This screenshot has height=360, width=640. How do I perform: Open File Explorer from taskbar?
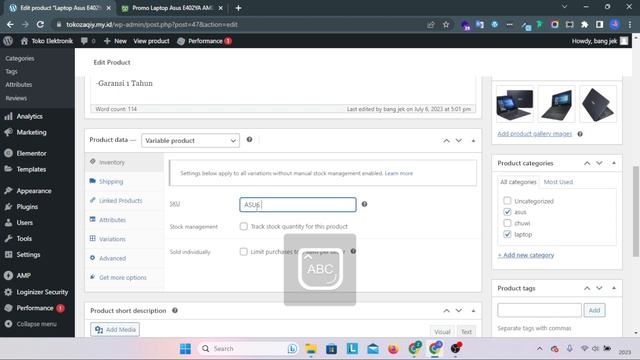(x=311, y=349)
